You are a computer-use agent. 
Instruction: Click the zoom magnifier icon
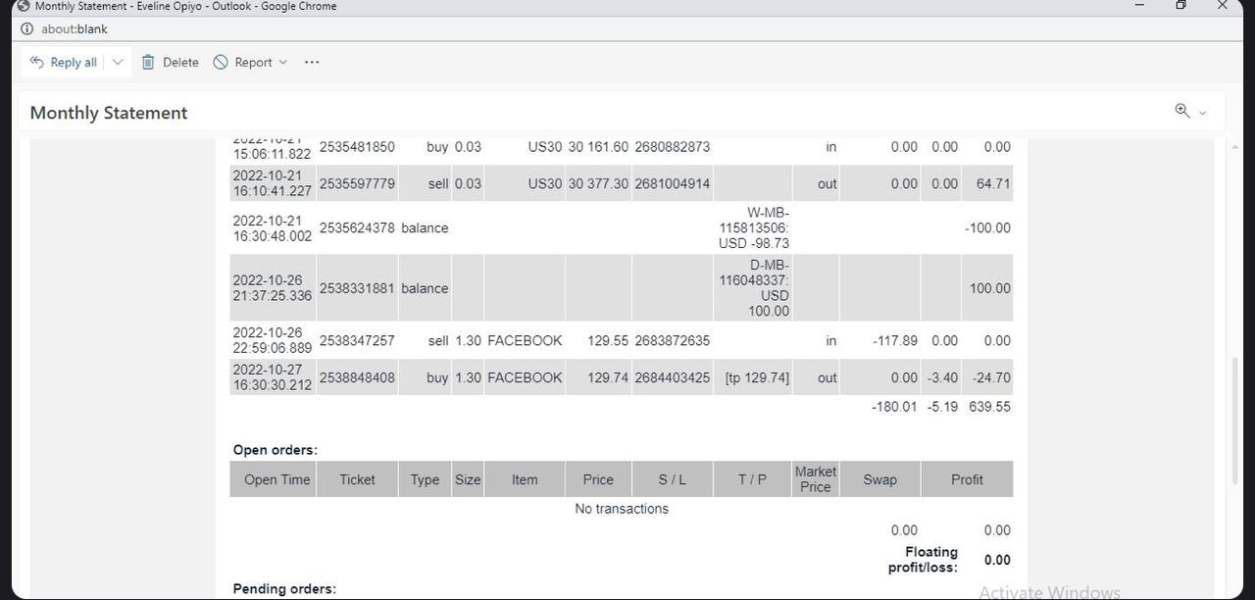tap(1182, 111)
